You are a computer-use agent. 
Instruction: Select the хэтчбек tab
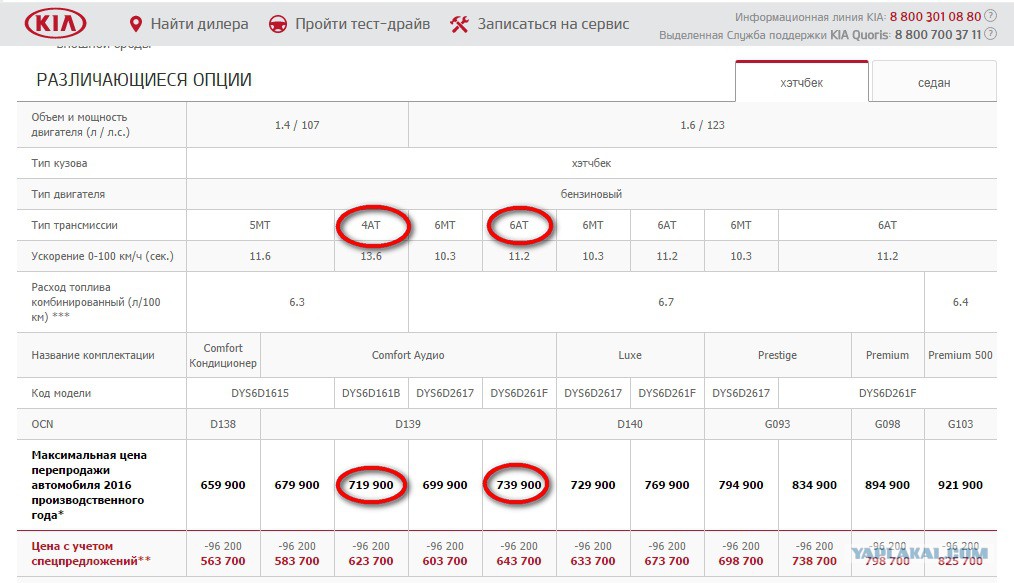pos(802,82)
